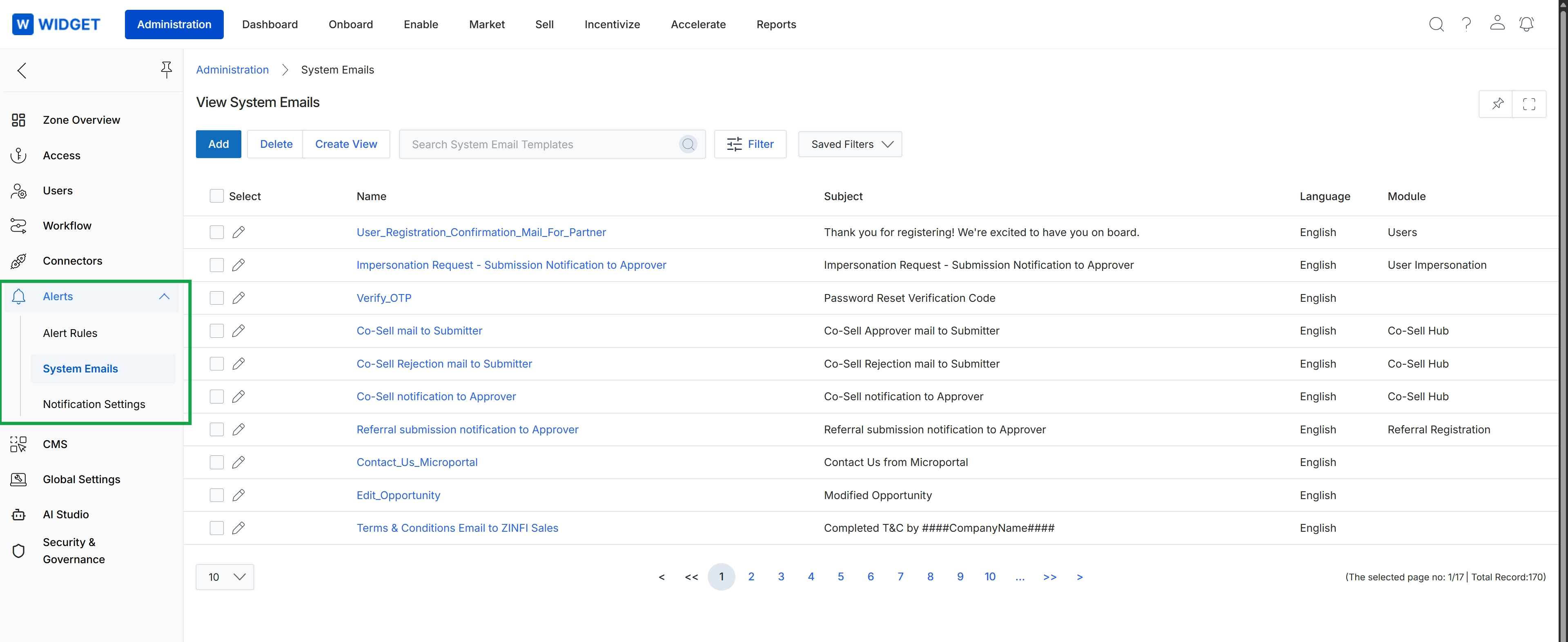Show more pages via ellipsis
The image size is (1568, 642).
click(x=1020, y=577)
